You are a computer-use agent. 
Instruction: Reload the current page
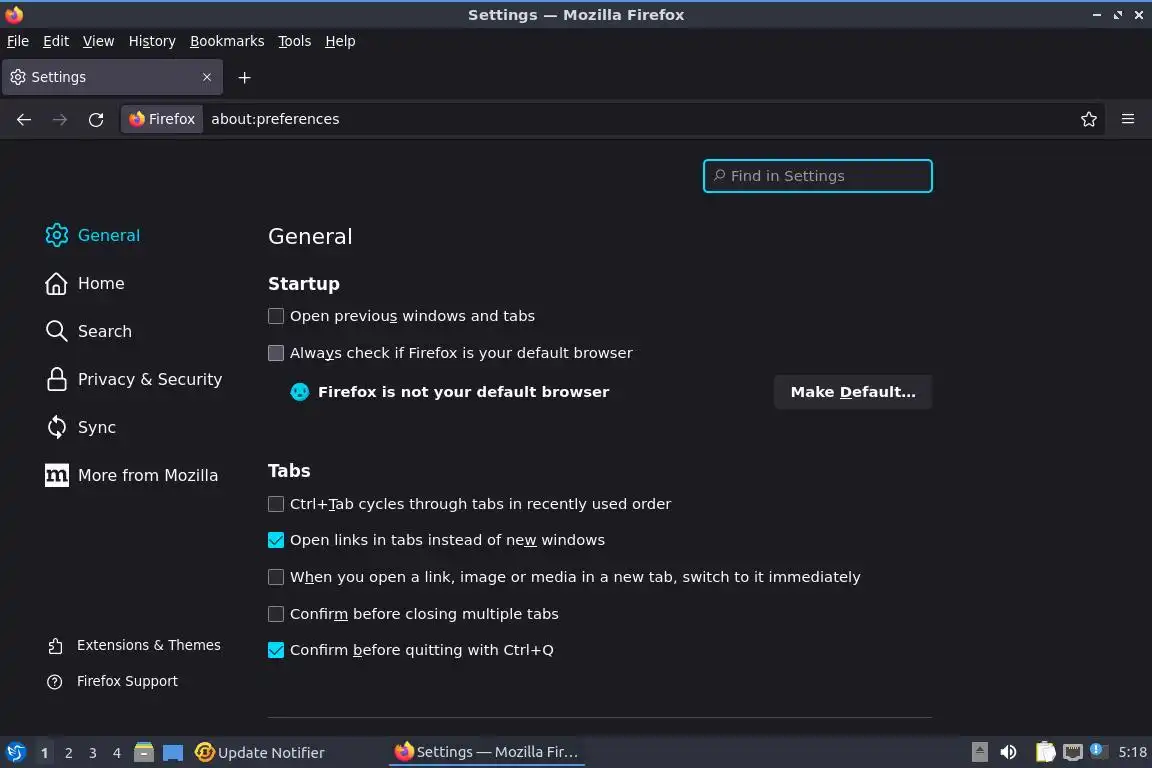96,119
